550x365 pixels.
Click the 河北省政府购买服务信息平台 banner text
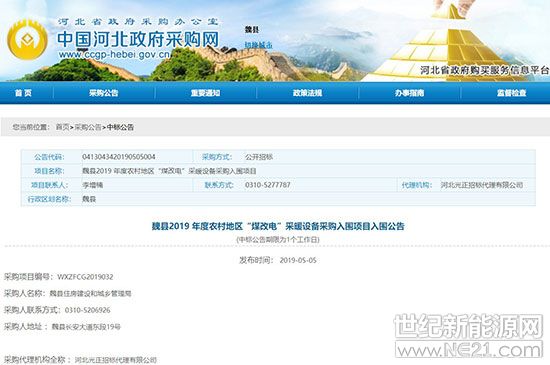484,70
